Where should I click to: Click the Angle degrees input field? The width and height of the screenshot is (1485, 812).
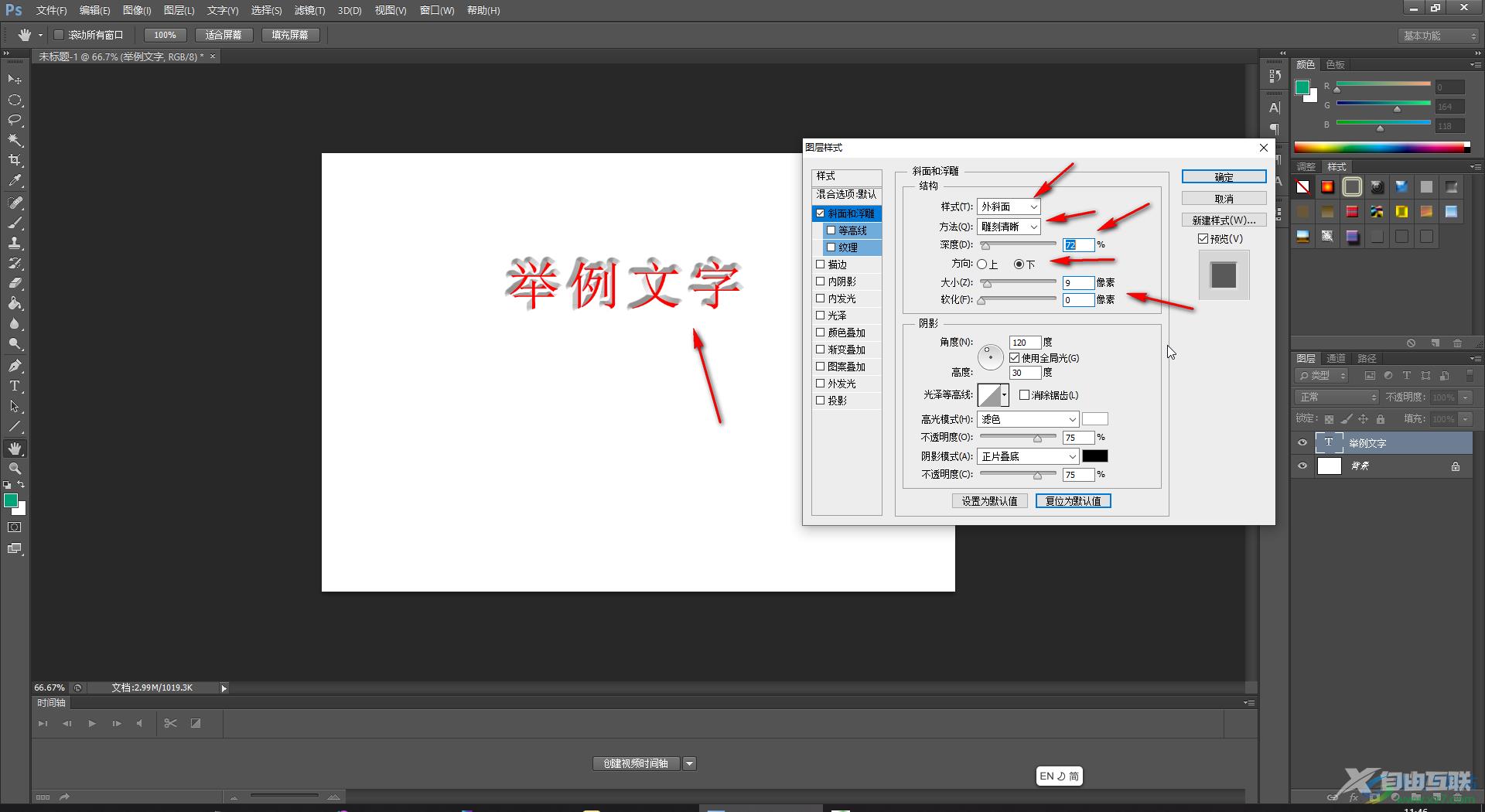(x=1025, y=342)
